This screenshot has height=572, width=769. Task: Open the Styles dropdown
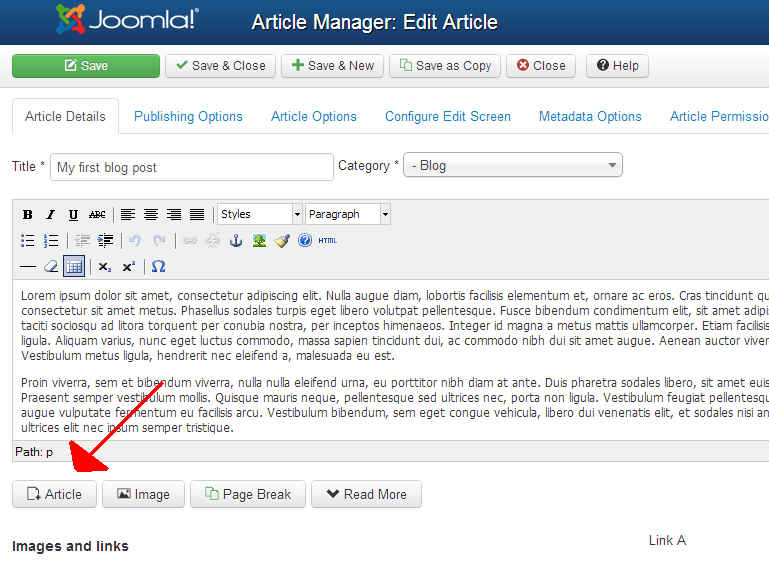pyautogui.click(x=259, y=214)
